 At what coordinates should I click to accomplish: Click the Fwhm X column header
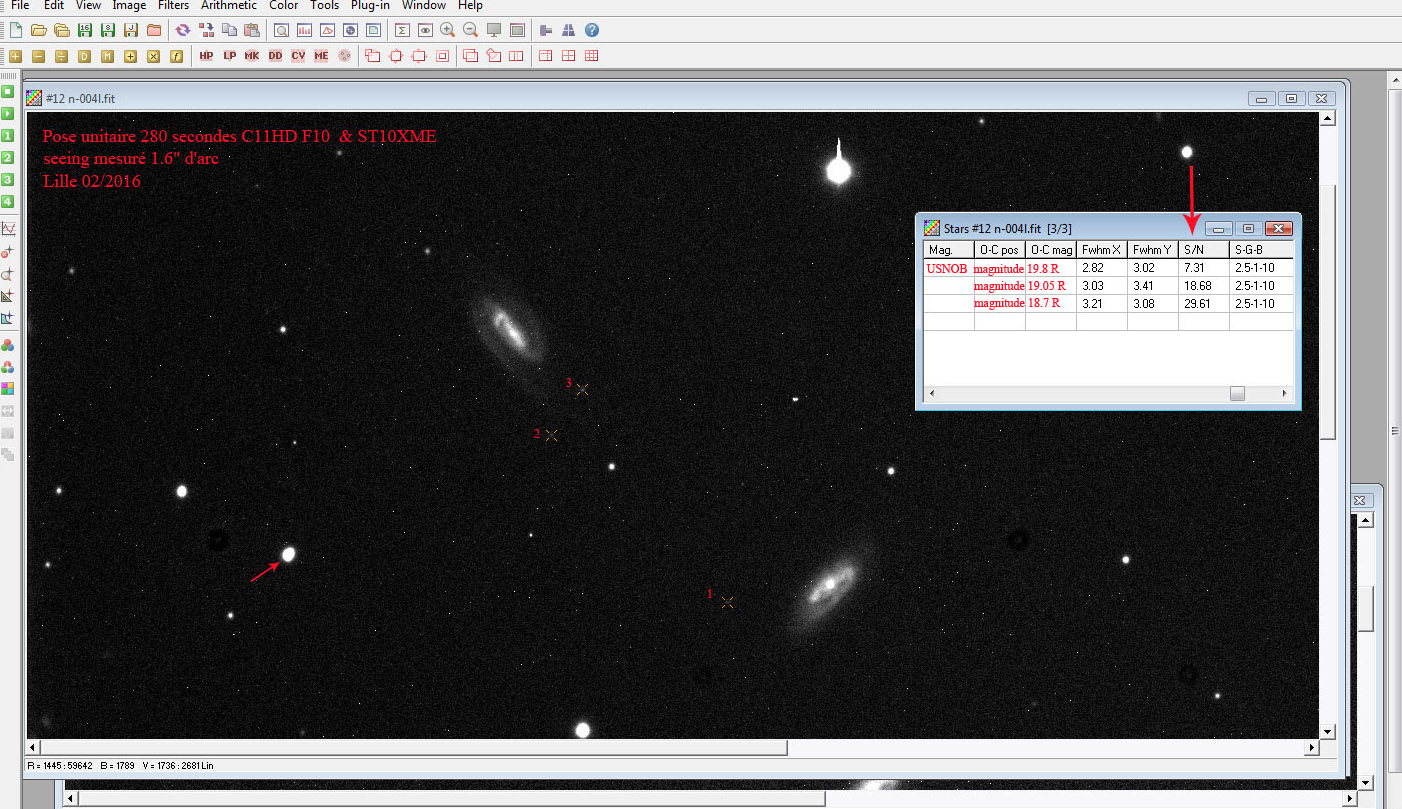click(x=1103, y=250)
